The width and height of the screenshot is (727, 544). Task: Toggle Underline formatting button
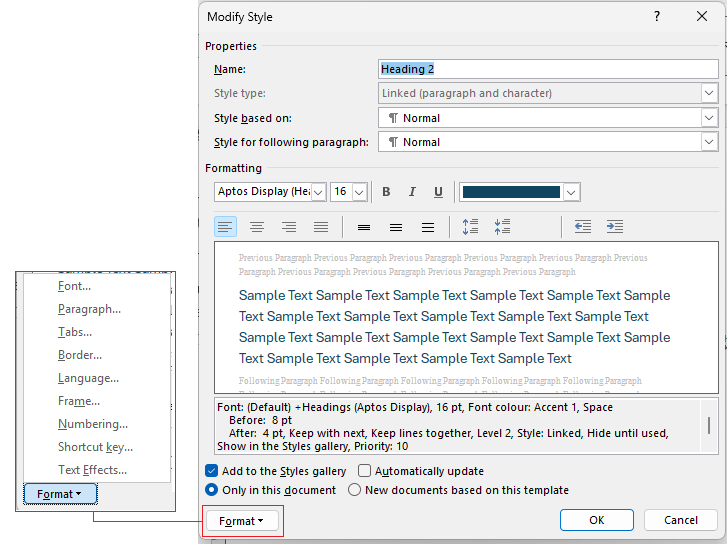tap(438, 192)
